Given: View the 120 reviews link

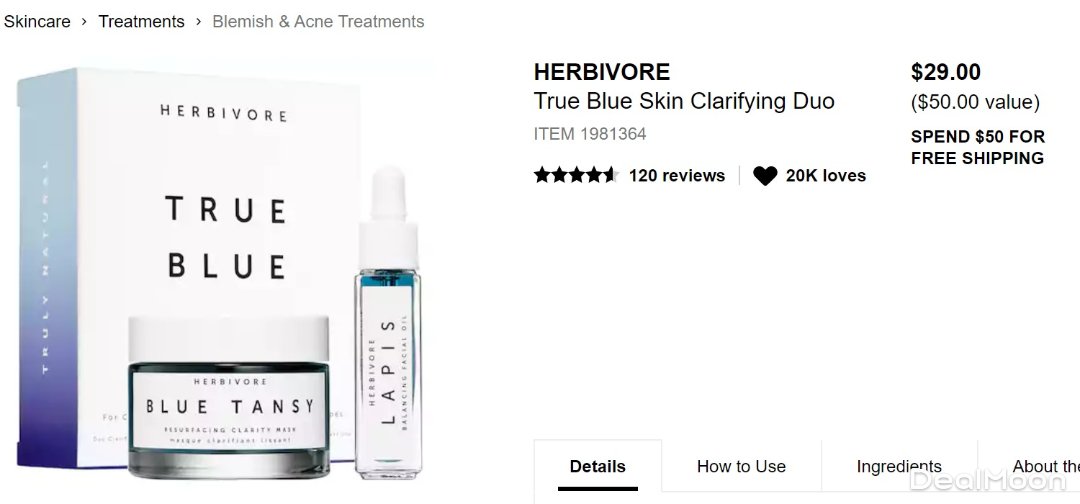Looking at the screenshot, I should click(677, 176).
